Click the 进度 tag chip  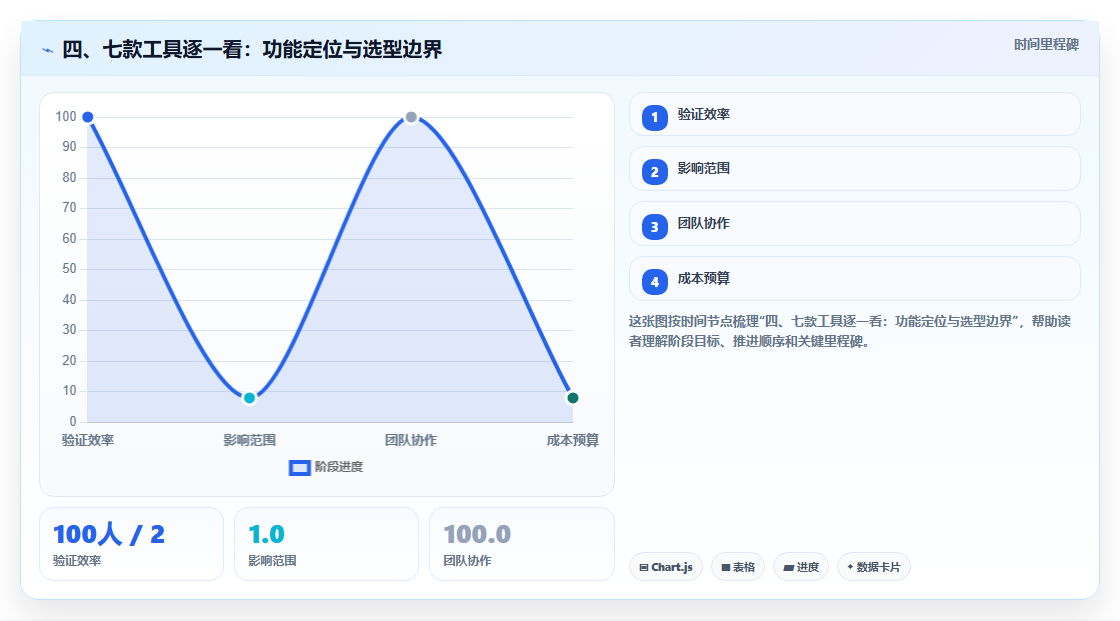(801, 567)
